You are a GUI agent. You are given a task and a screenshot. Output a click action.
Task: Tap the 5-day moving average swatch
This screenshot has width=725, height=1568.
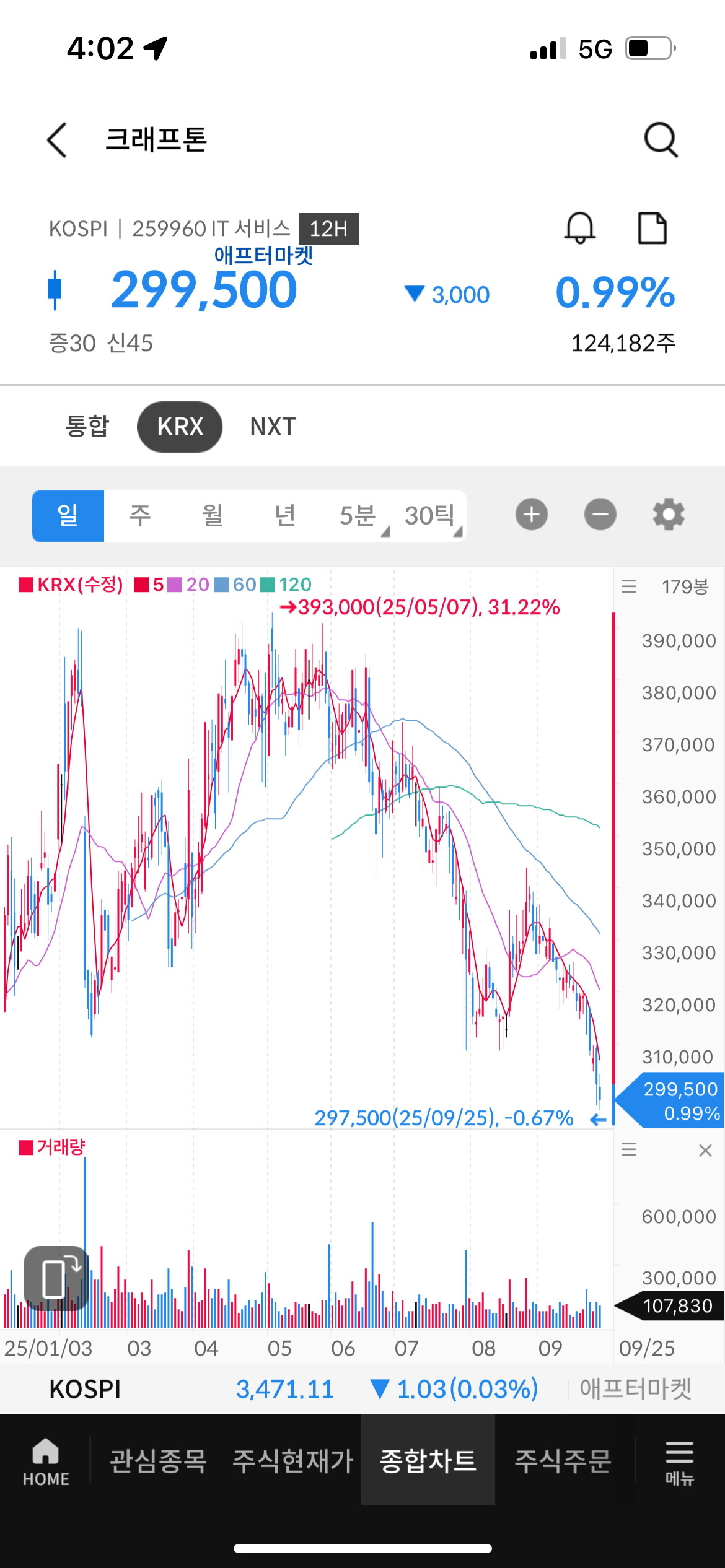[x=141, y=585]
